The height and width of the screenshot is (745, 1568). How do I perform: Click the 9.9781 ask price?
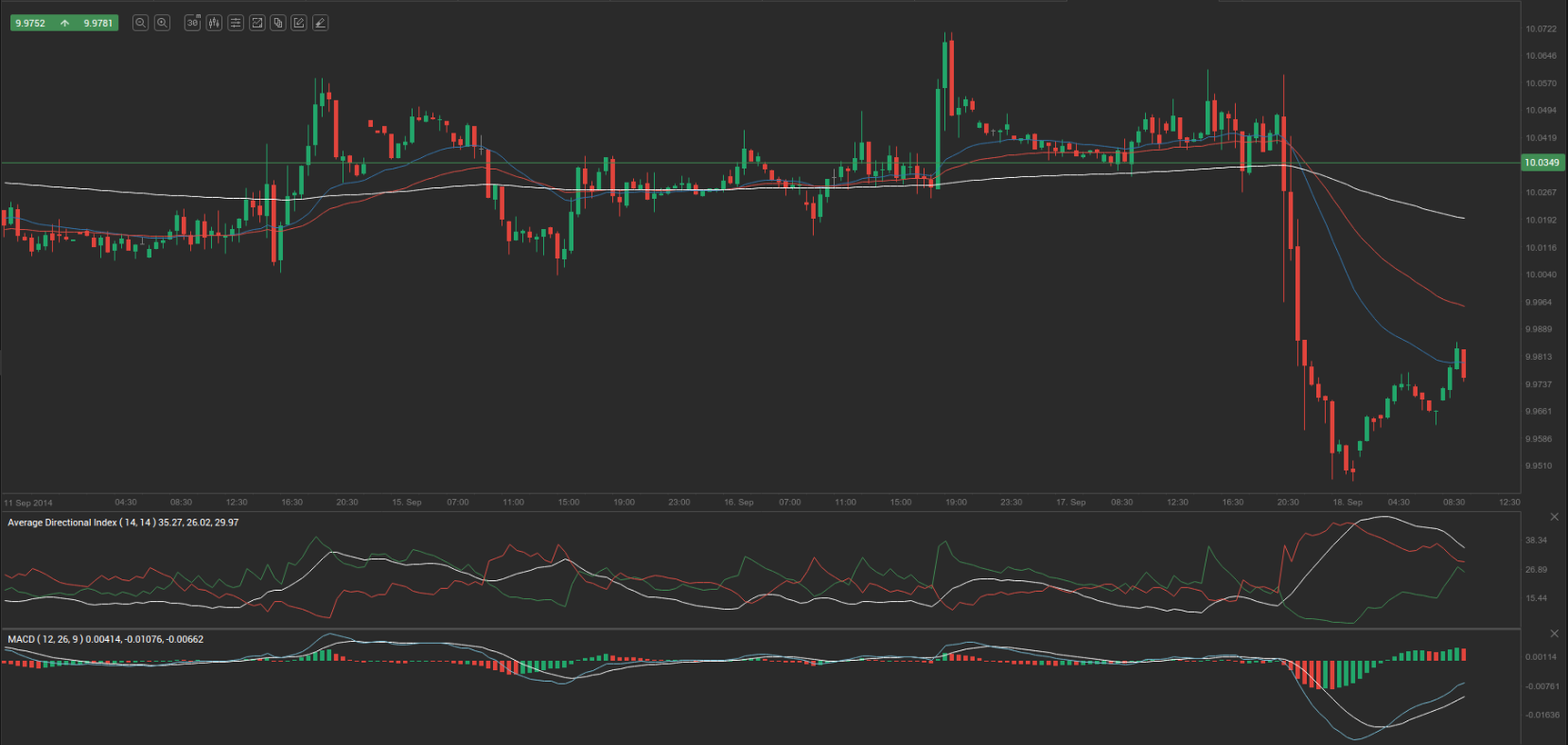pos(97,23)
